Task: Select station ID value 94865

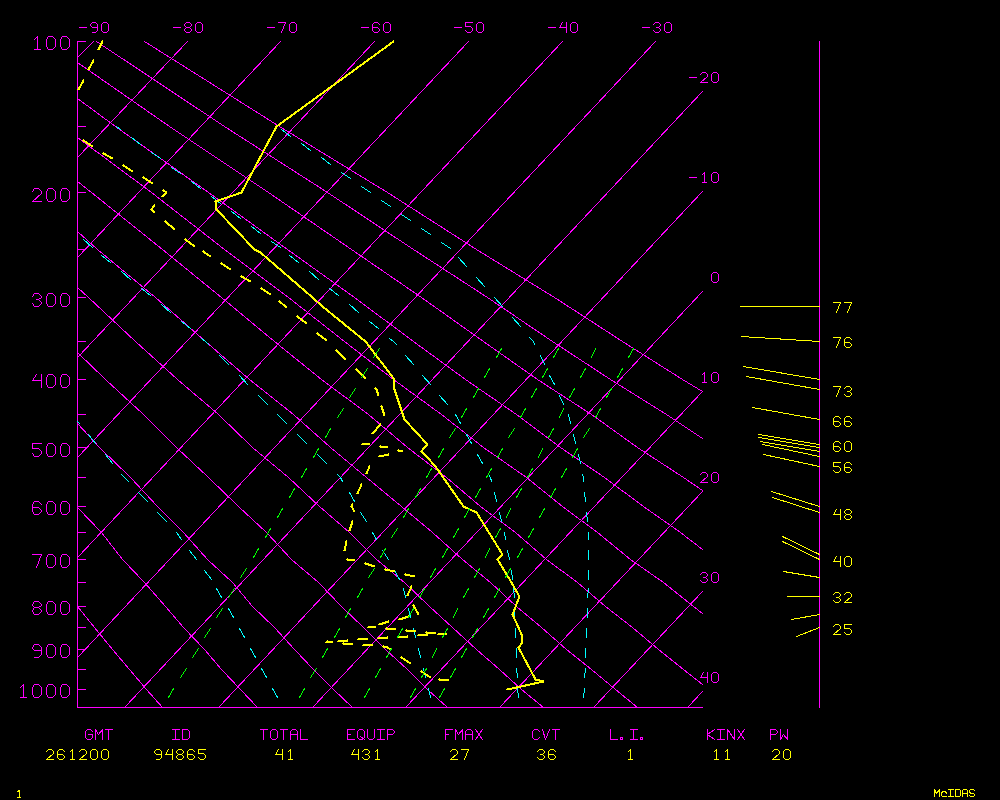Action: tap(181, 755)
